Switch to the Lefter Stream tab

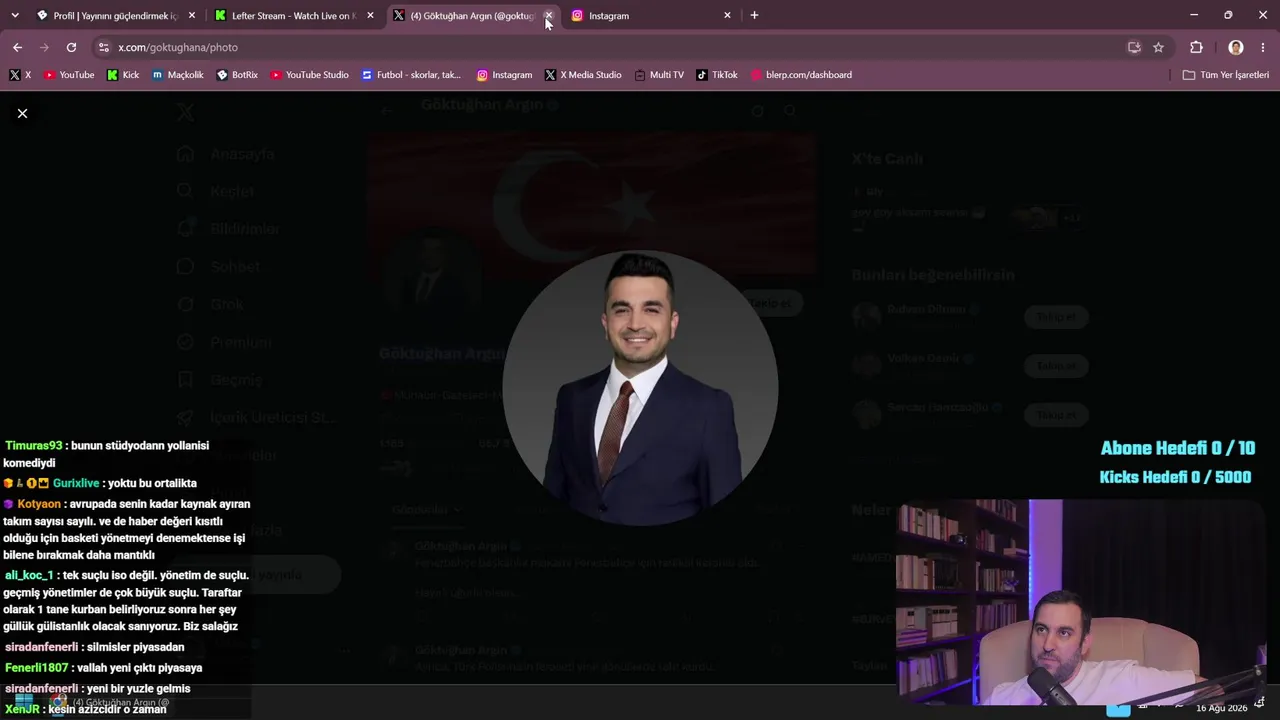tap(294, 15)
